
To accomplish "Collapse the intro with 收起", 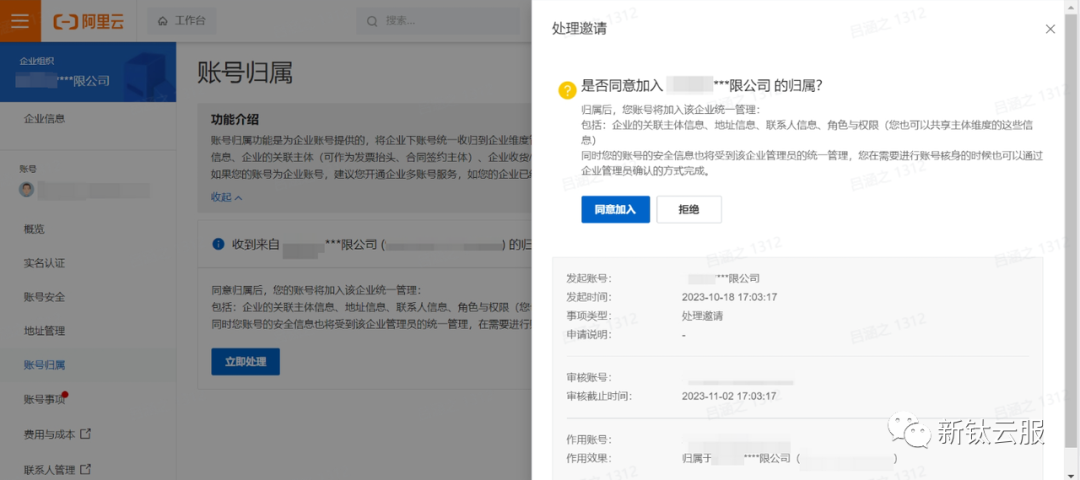I will coord(227,197).
